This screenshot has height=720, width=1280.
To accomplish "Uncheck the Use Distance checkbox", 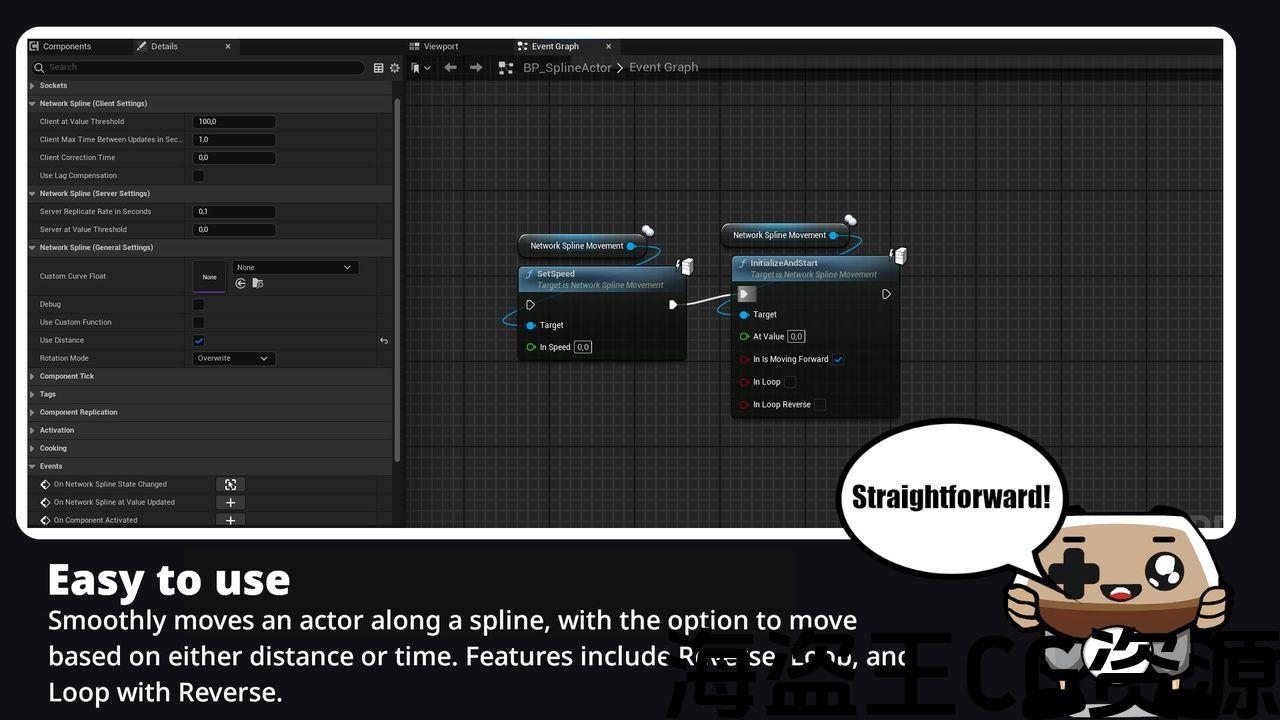I will pos(198,341).
